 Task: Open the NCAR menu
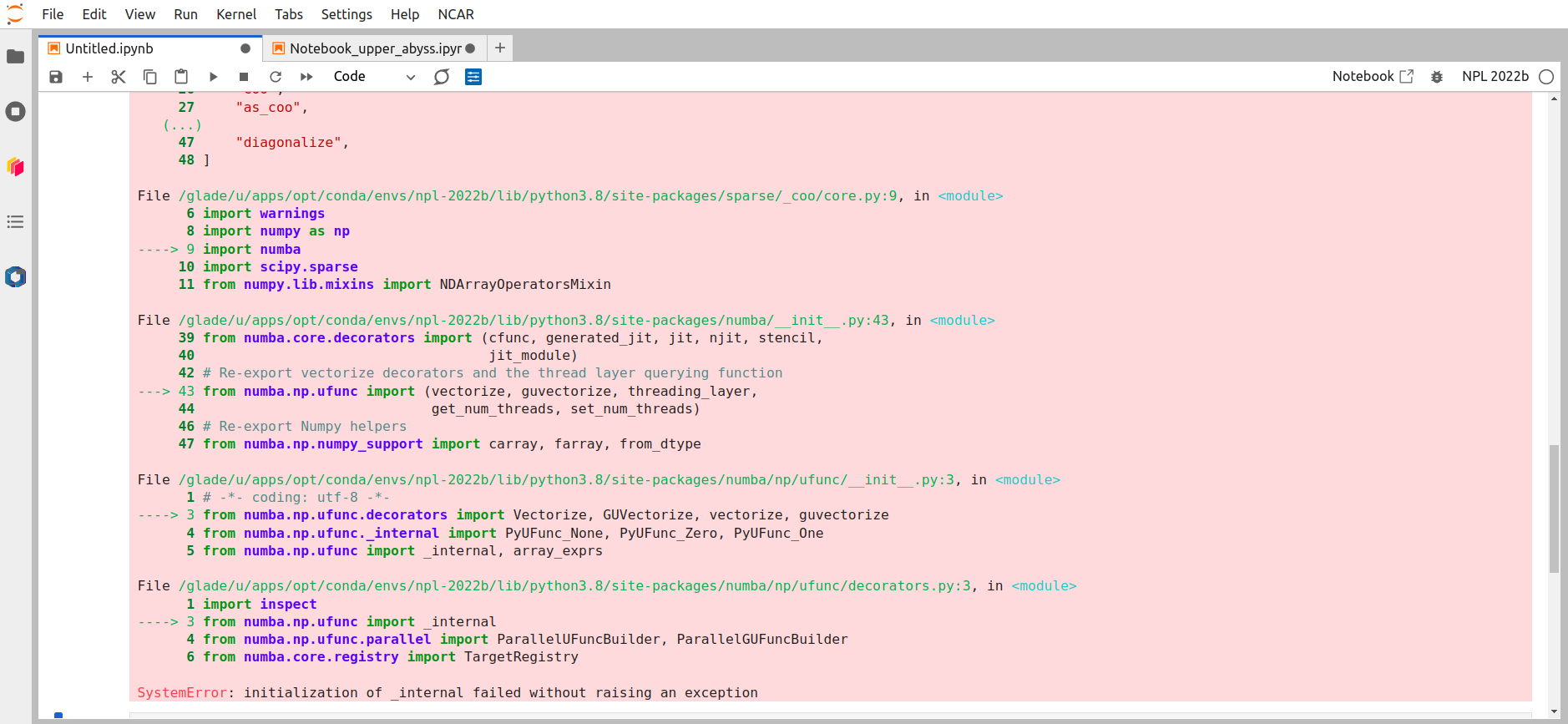(x=456, y=14)
